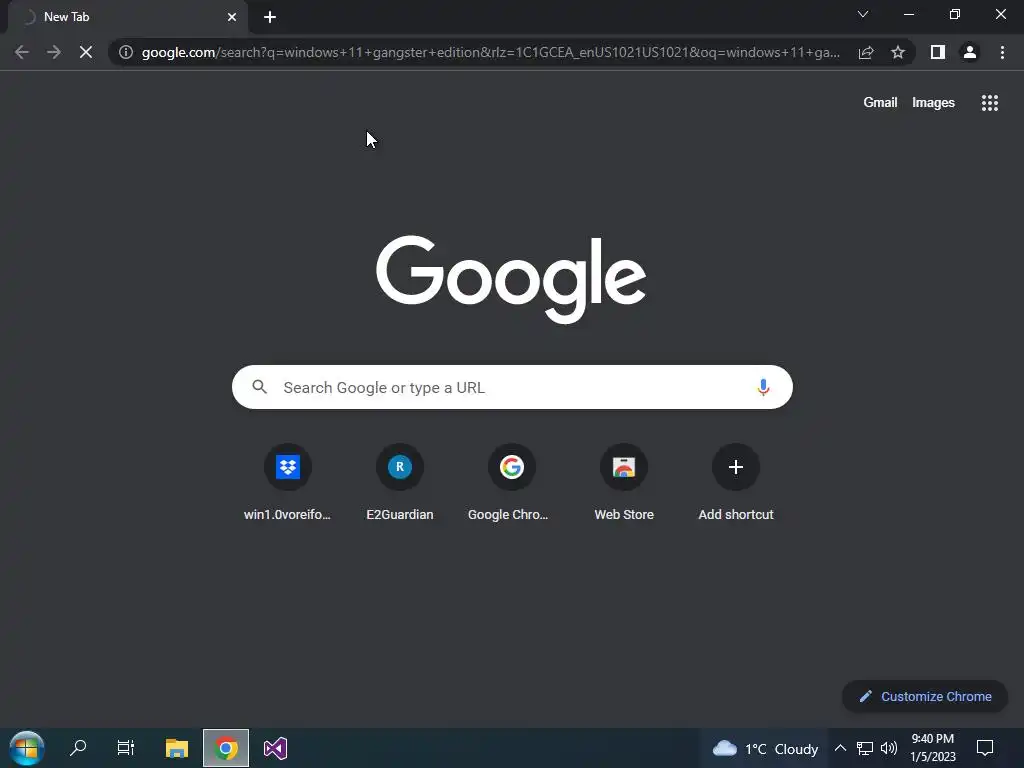The image size is (1024, 768).
Task: Click the Customize Chrome button
Action: (925, 696)
